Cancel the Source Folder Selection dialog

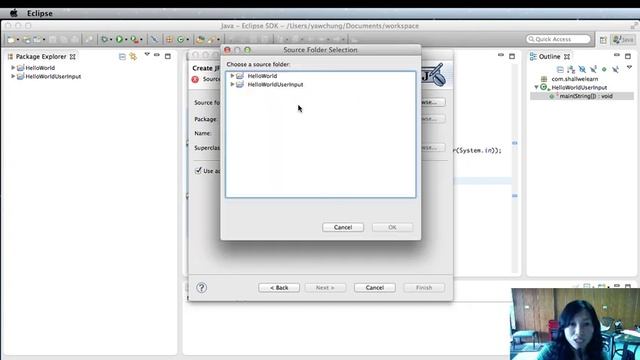tap(343, 227)
